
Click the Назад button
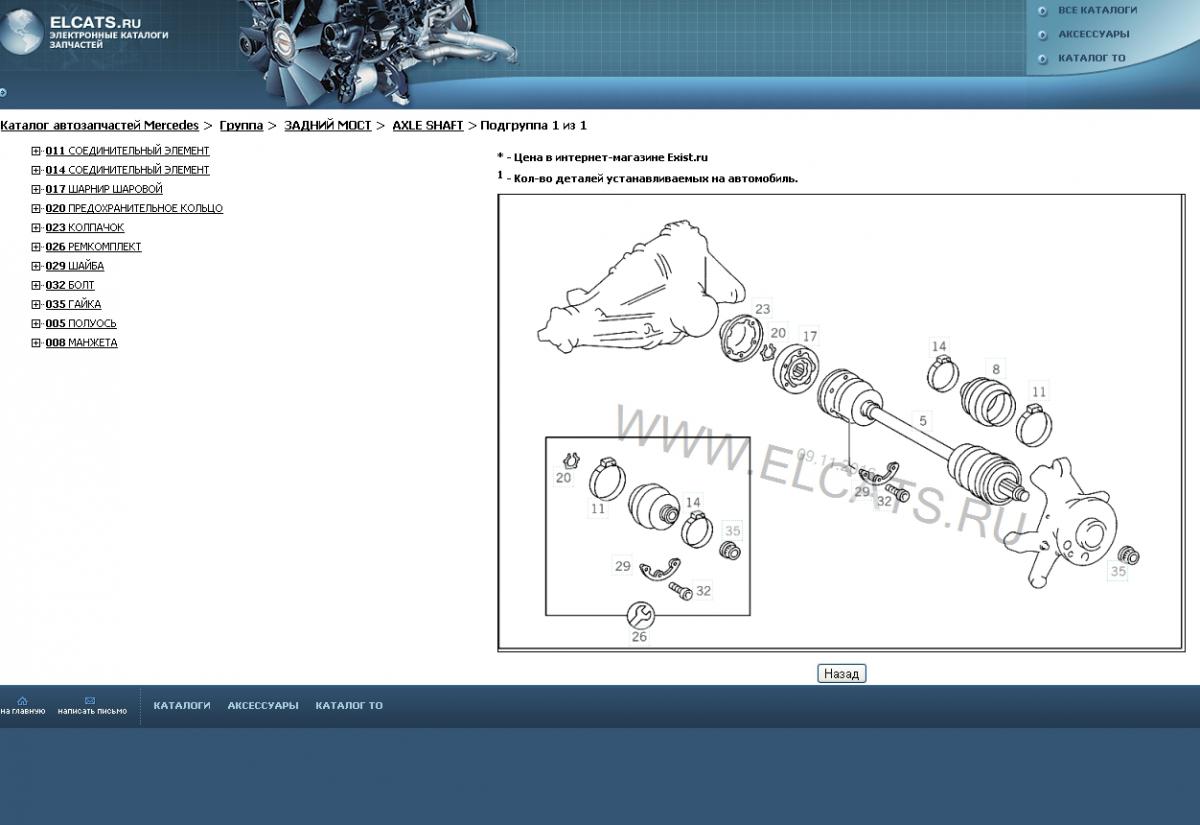click(841, 674)
